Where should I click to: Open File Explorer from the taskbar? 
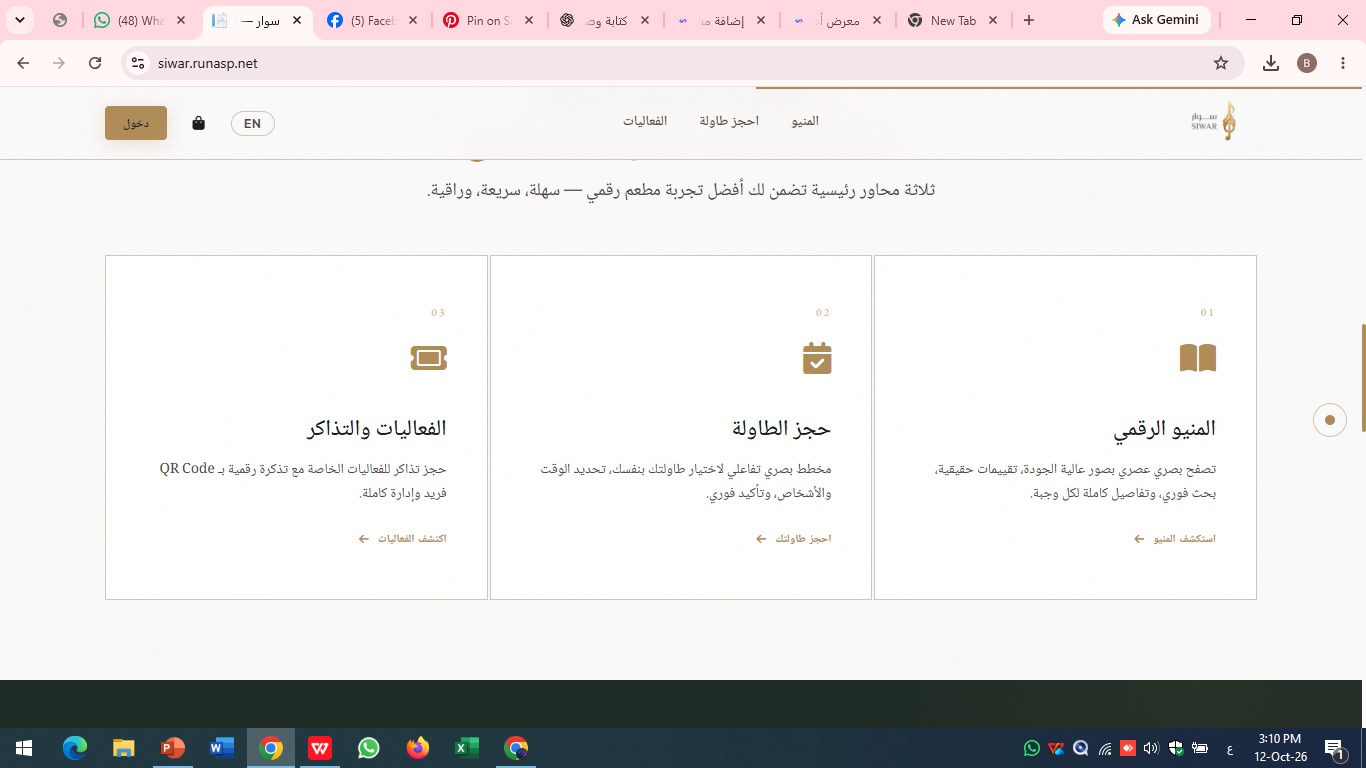123,748
